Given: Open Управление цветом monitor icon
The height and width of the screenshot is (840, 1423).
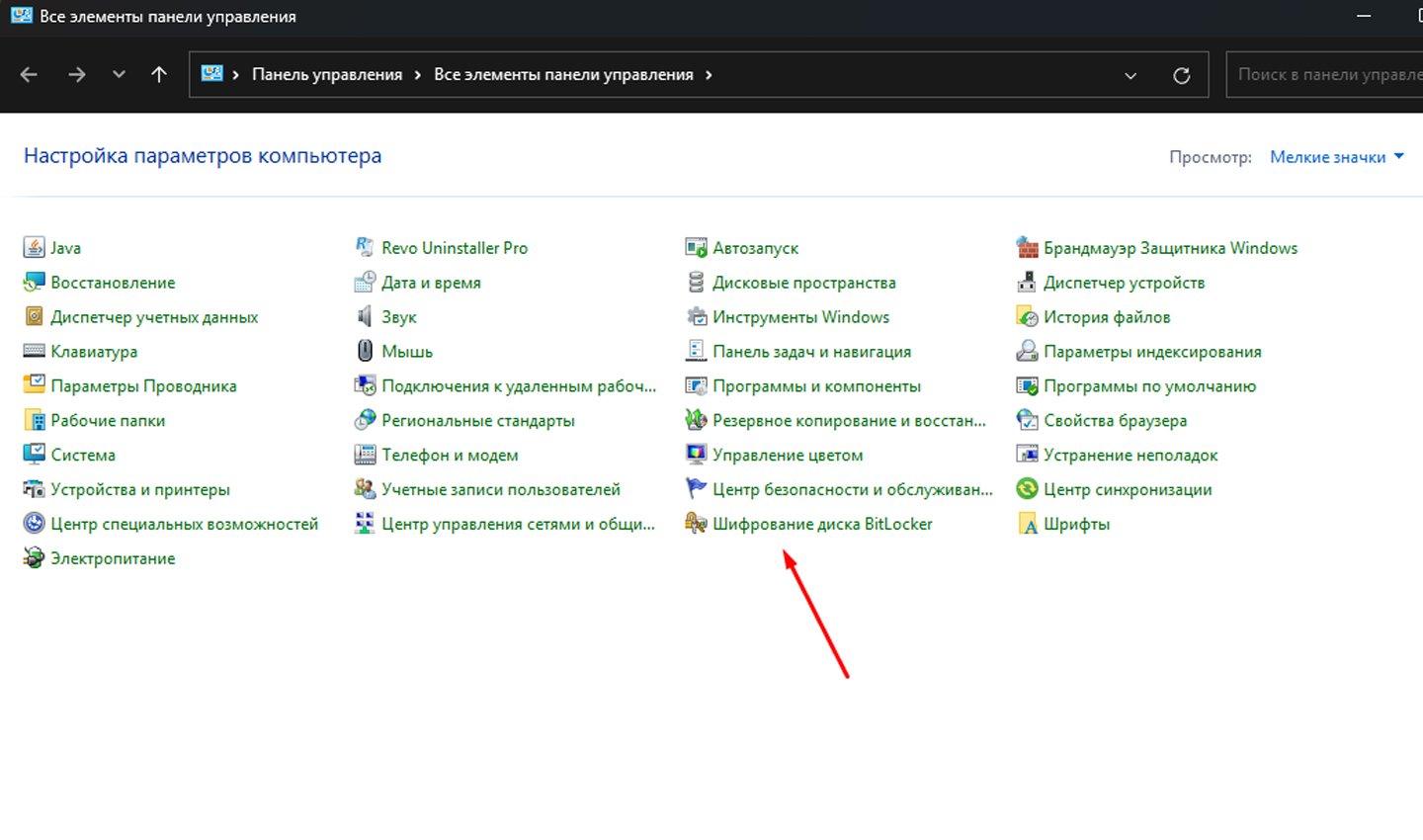Looking at the screenshot, I should tap(696, 455).
